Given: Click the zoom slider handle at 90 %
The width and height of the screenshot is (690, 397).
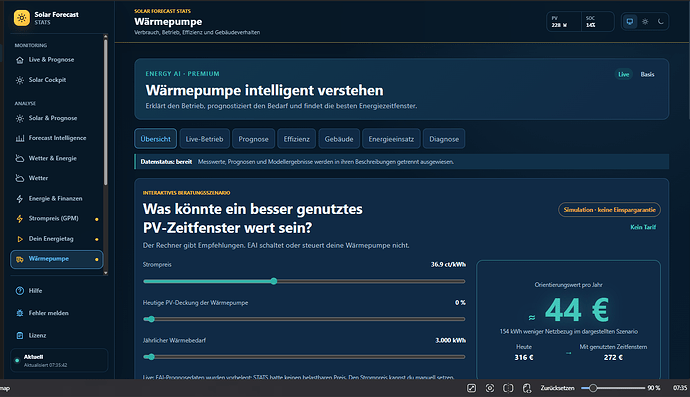Looking at the screenshot, I should (x=593, y=388).
